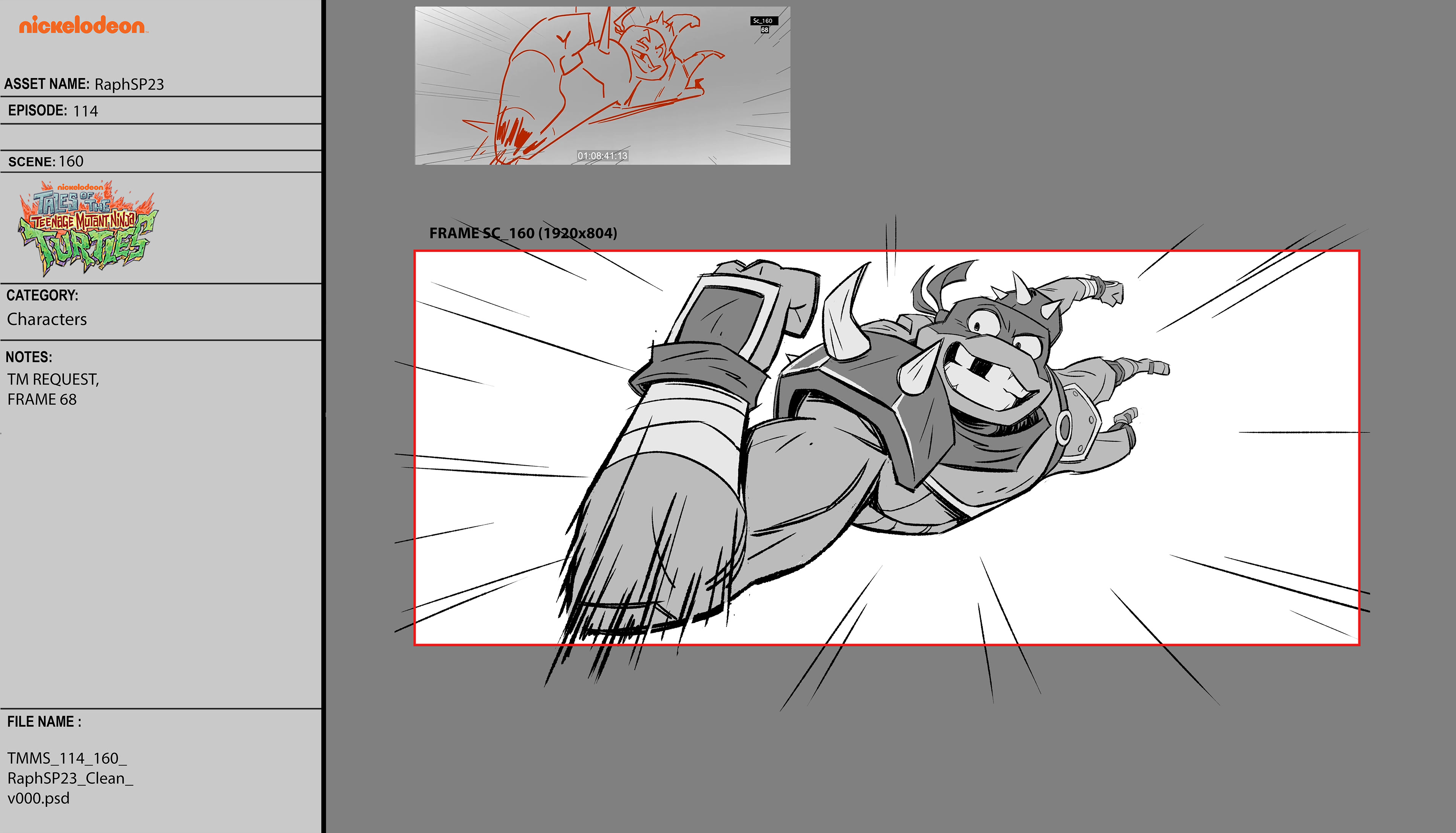The image size is (1456, 833).
Task: Select the RaphSP23 asset name text
Action: (129, 84)
